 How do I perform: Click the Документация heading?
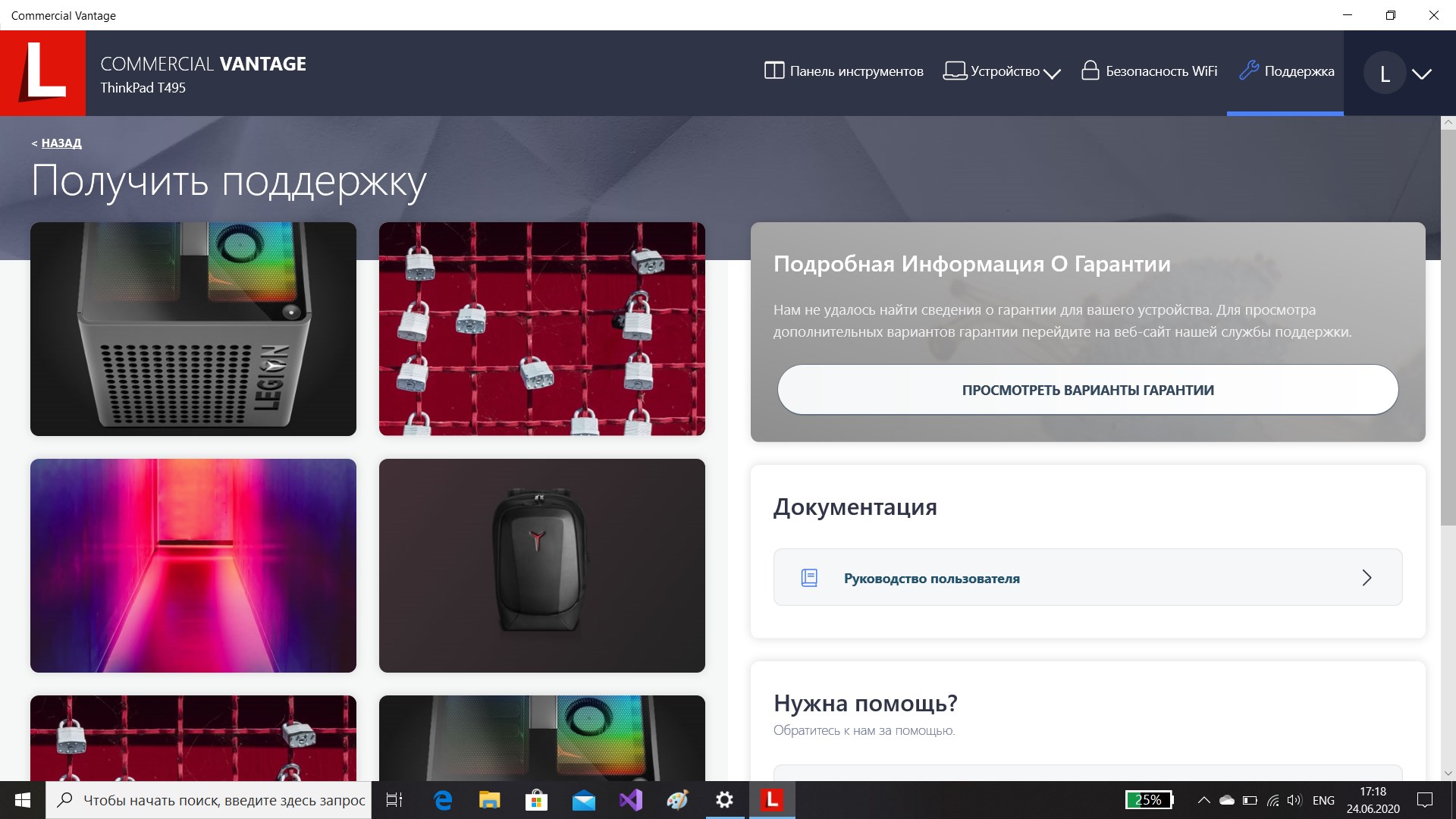(x=855, y=507)
